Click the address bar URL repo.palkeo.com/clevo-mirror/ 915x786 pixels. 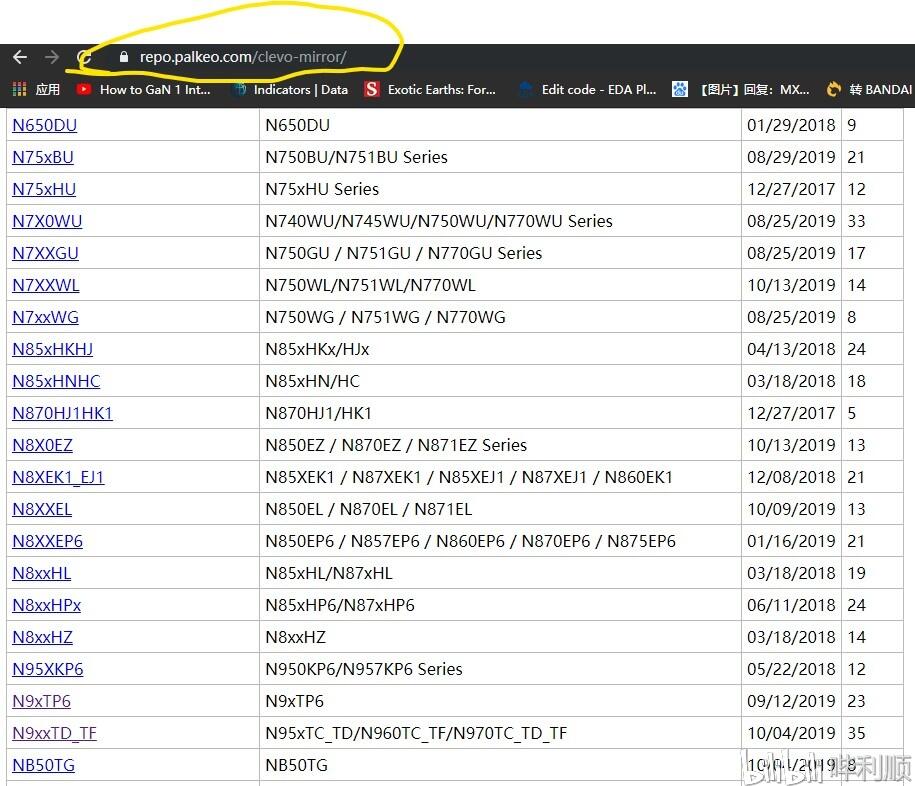point(243,57)
